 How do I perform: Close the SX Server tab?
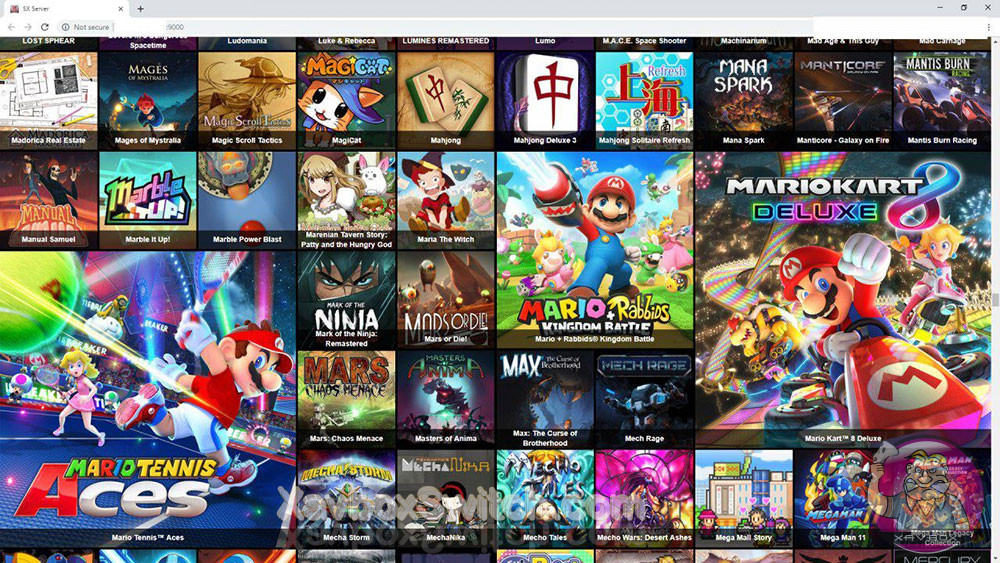121,9
